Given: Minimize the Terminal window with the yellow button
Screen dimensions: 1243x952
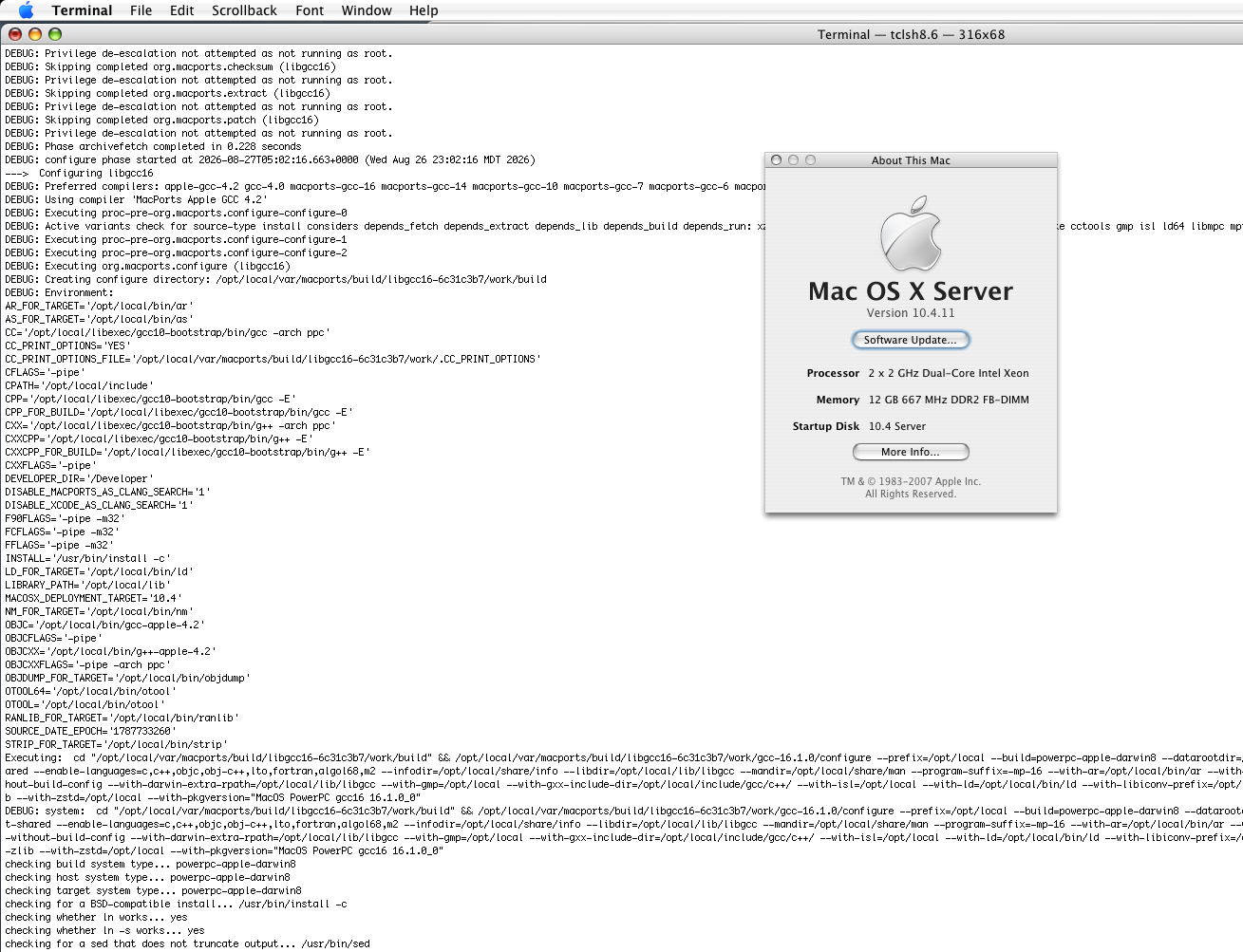Looking at the screenshot, I should (x=35, y=34).
